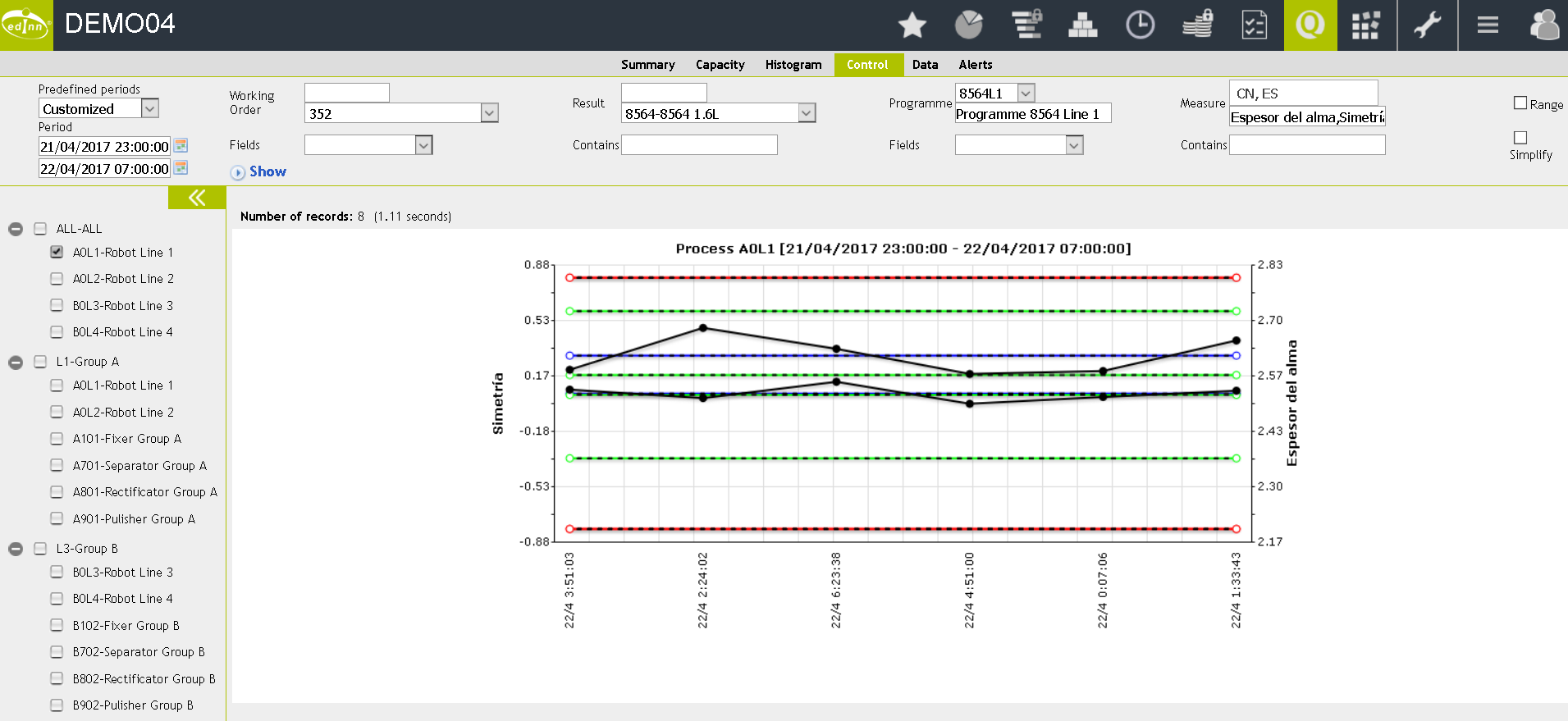Check B0L3-Robot Line 3 under ALL-ALL
The image size is (1568, 721).
(57, 305)
